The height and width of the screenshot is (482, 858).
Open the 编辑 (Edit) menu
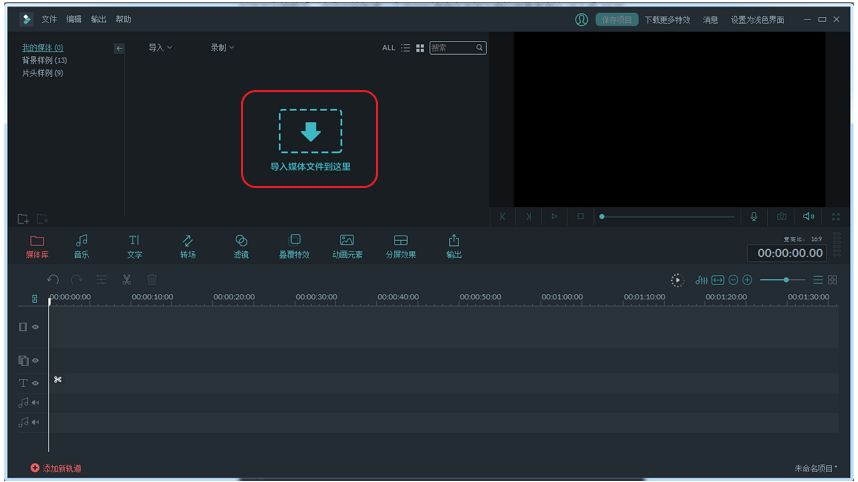point(74,19)
